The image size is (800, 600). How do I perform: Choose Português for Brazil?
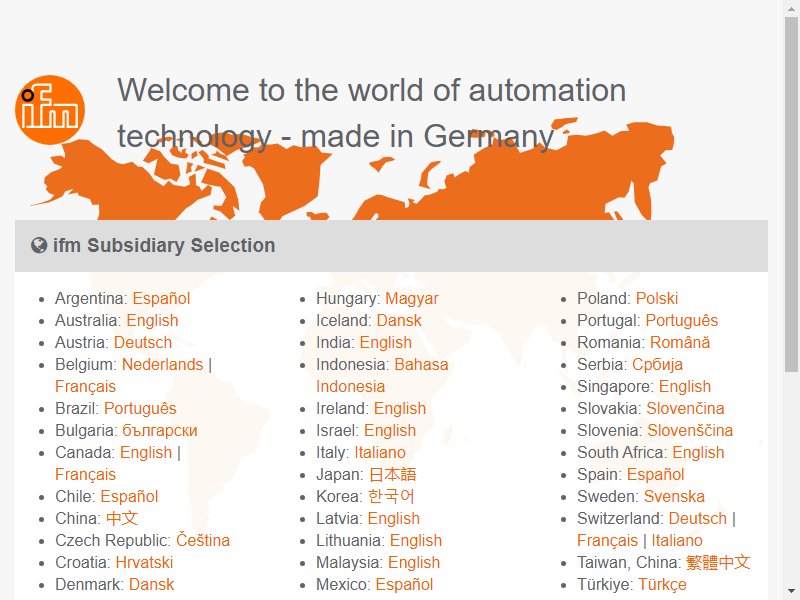140,408
